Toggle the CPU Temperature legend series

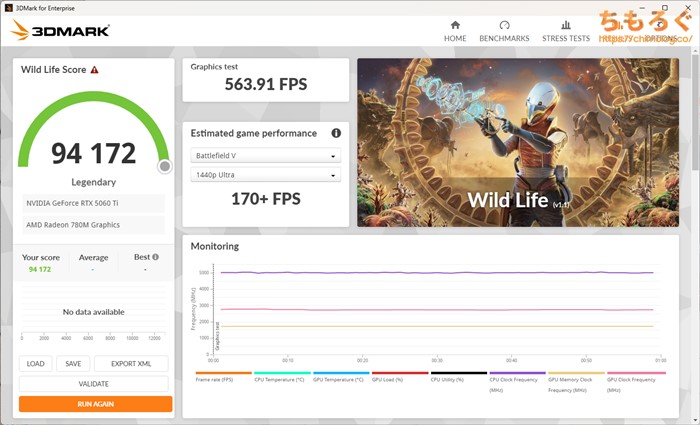coord(282,377)
